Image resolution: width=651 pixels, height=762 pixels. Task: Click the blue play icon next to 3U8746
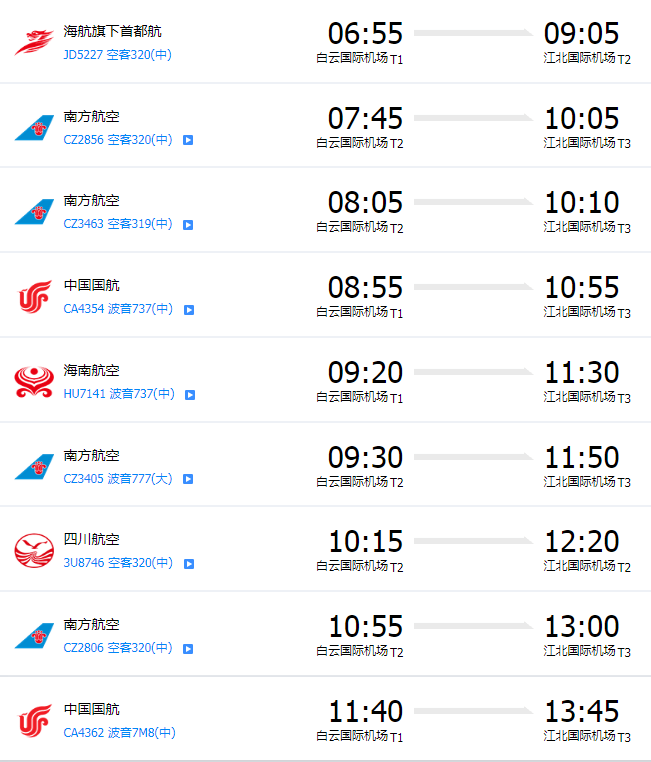pyautogui.click(x=189, y=564)
